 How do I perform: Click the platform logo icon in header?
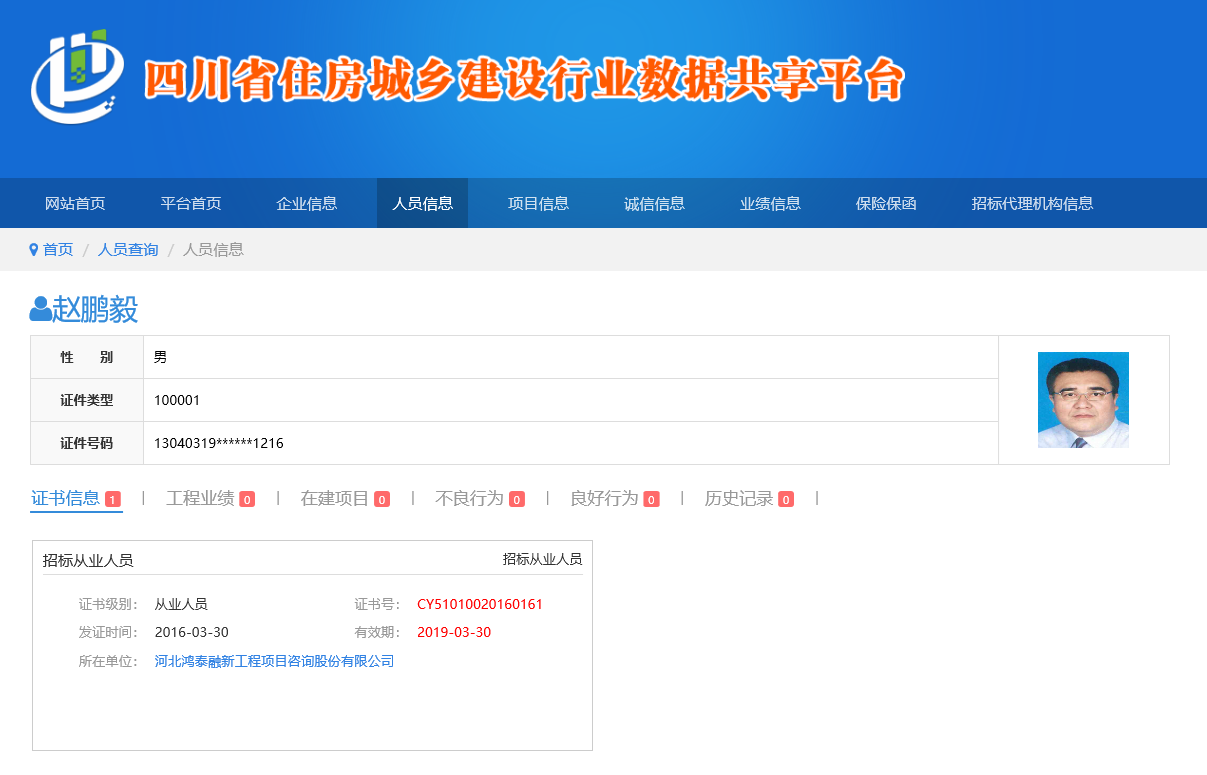click(x=78, y=77)
